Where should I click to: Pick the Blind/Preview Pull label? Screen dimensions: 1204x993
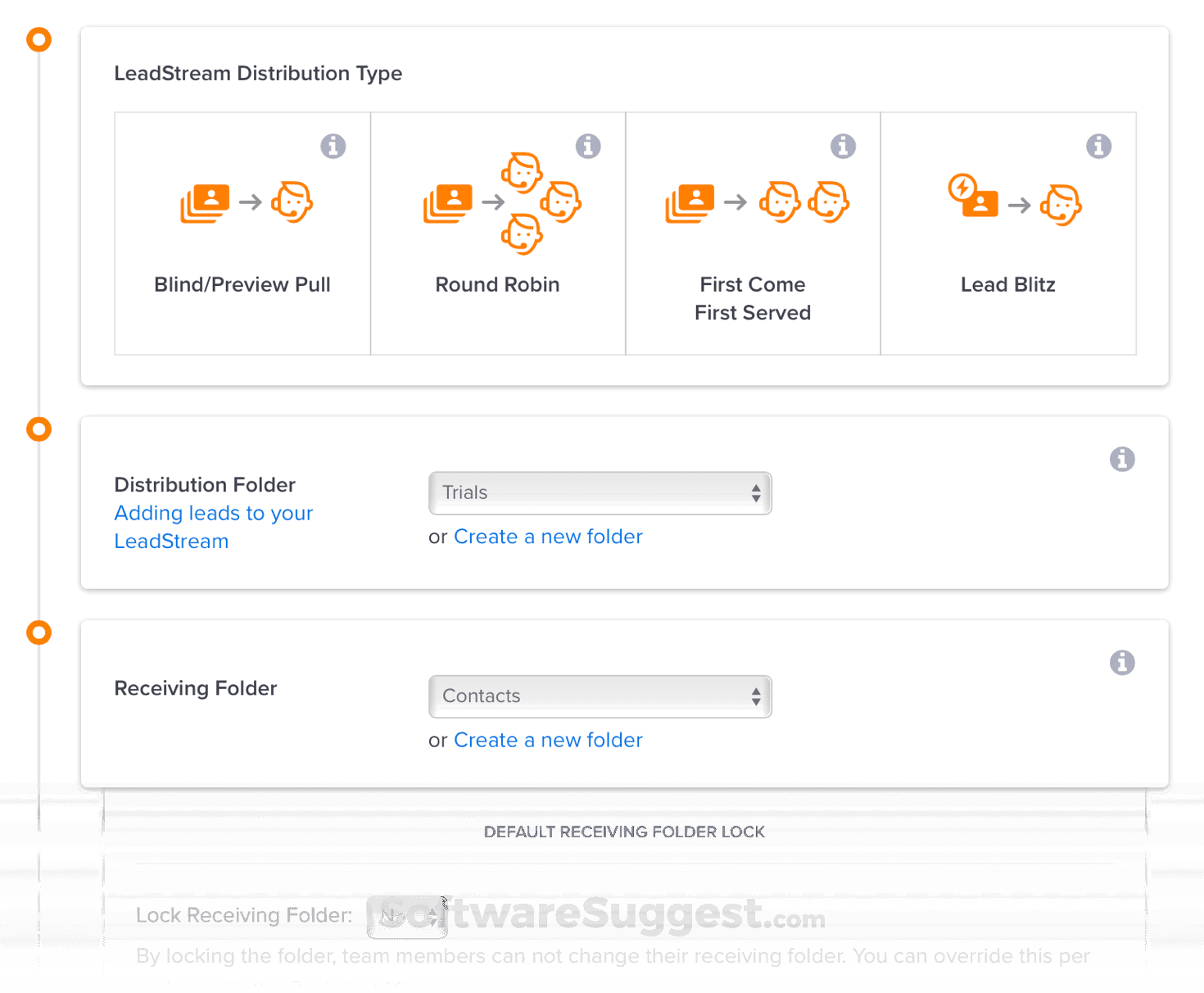242,285
